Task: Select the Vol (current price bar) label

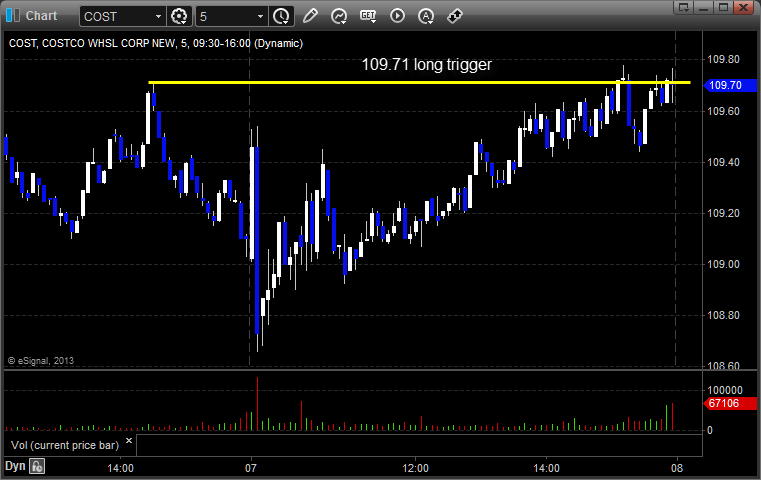Action: (65, 445)
